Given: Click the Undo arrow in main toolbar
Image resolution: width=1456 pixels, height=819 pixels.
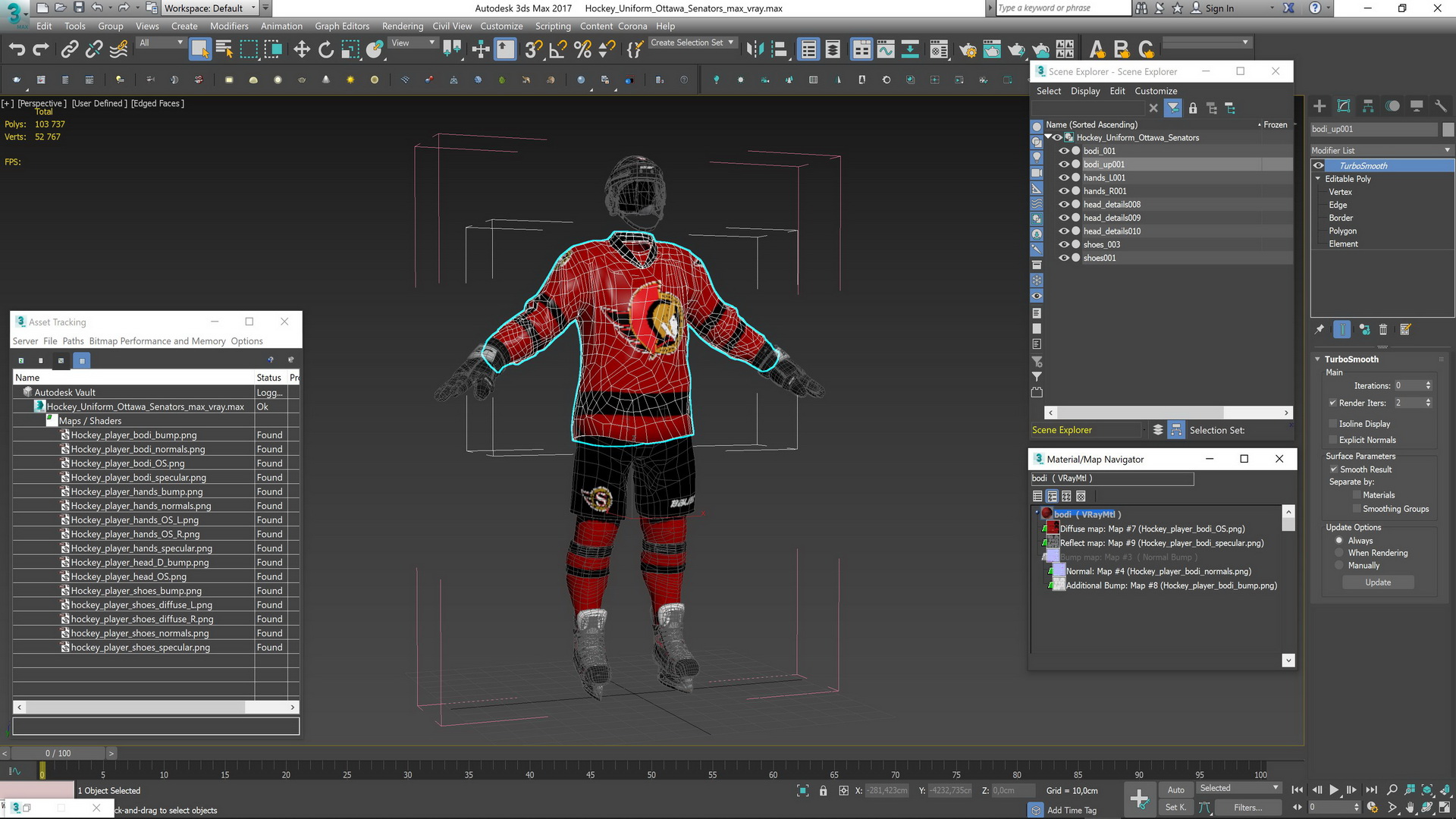Looking at the screenshot, I should tap(17, 50).
